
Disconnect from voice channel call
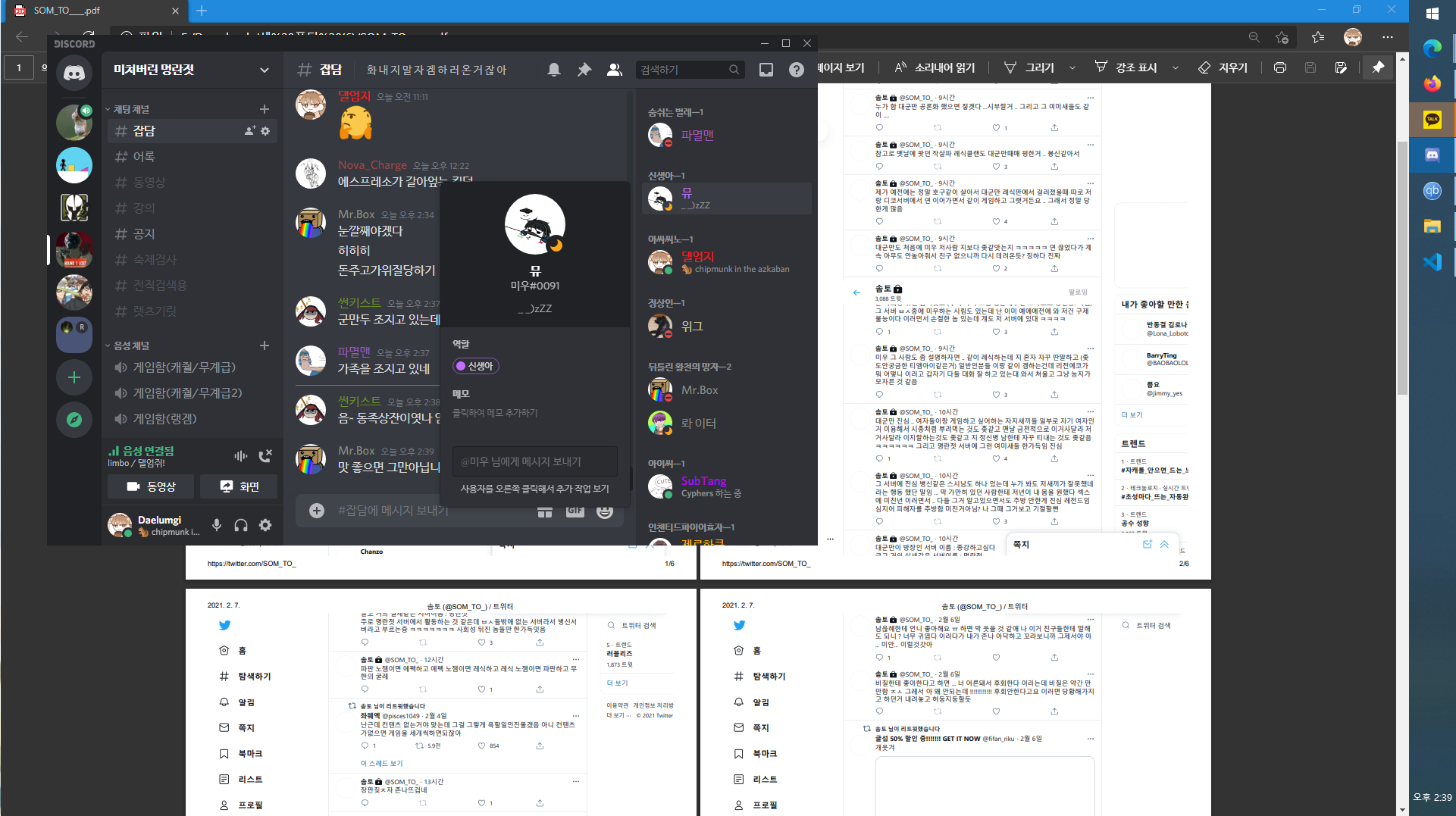click(265, 456)
